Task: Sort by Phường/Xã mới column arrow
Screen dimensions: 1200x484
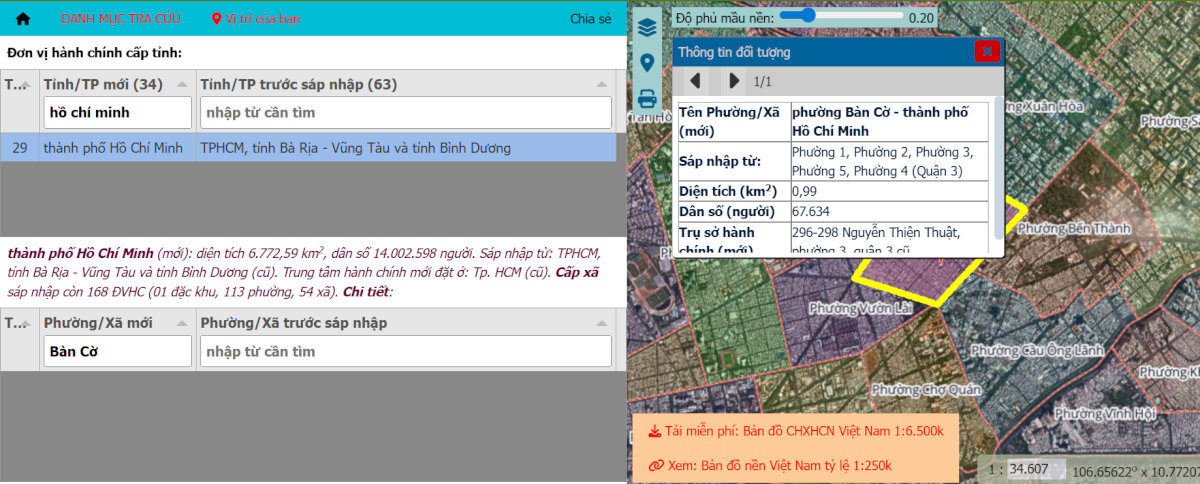Action: (183, 323)
